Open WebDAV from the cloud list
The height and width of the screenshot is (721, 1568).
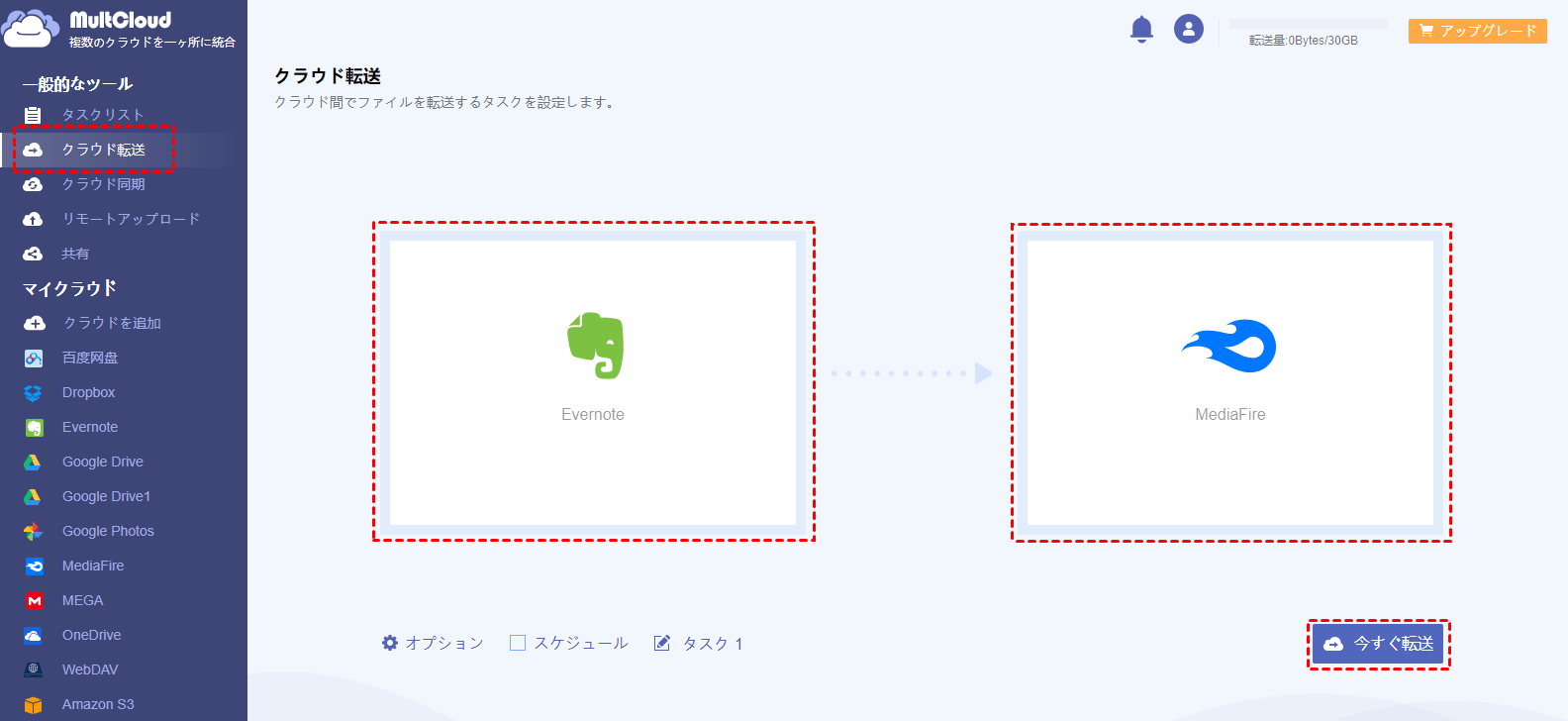pos(90,669)
